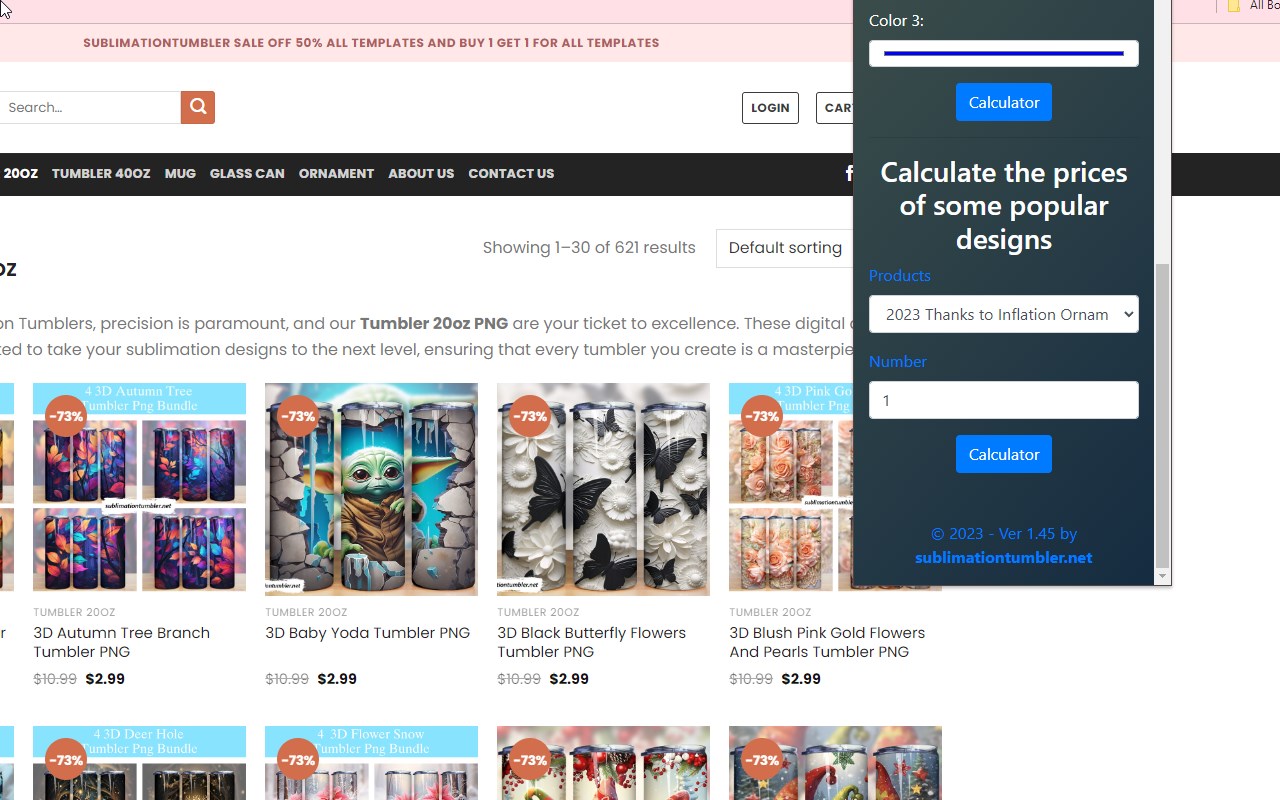Open 3D Baby Yoda Tumbler PNG link

367,633
